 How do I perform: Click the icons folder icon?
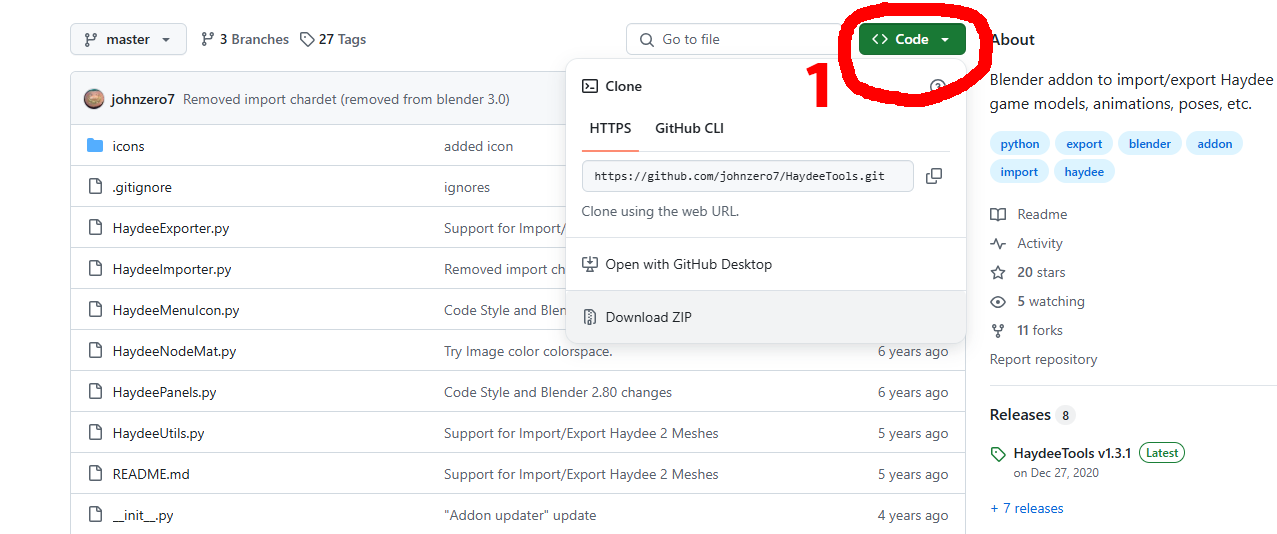click(95, 146)
